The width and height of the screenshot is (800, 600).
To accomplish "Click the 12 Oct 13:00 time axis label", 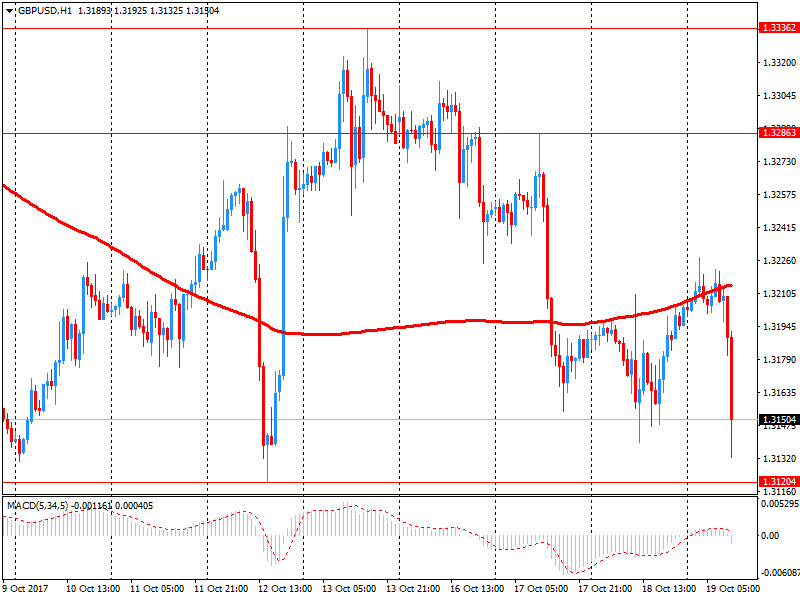I will (x=285, y=588).
